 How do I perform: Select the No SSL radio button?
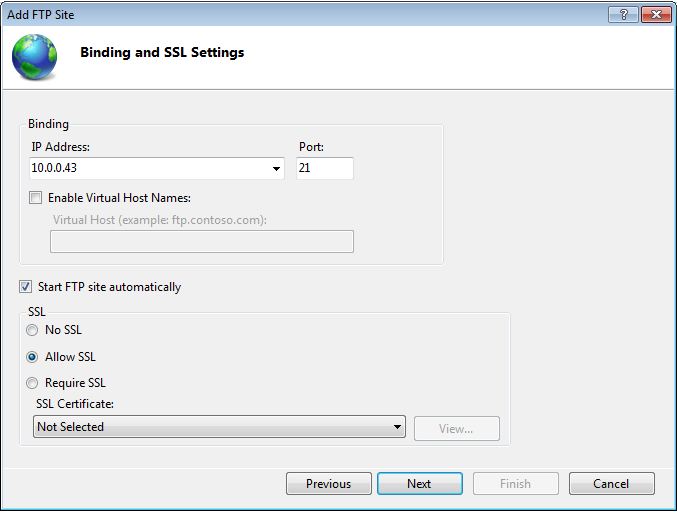tap(32, 330)
